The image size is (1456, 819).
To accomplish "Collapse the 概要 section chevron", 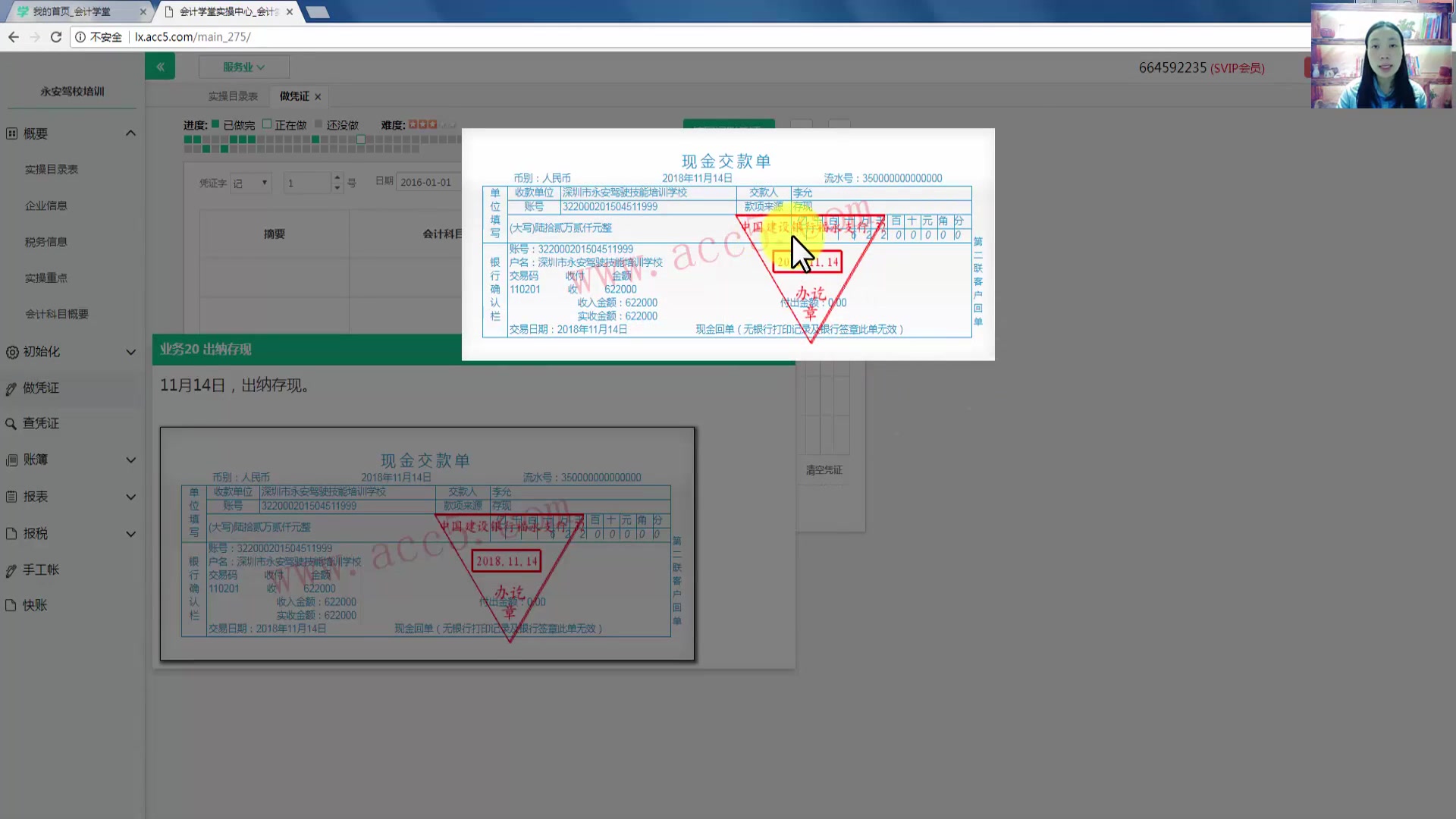I will (130, 133).
